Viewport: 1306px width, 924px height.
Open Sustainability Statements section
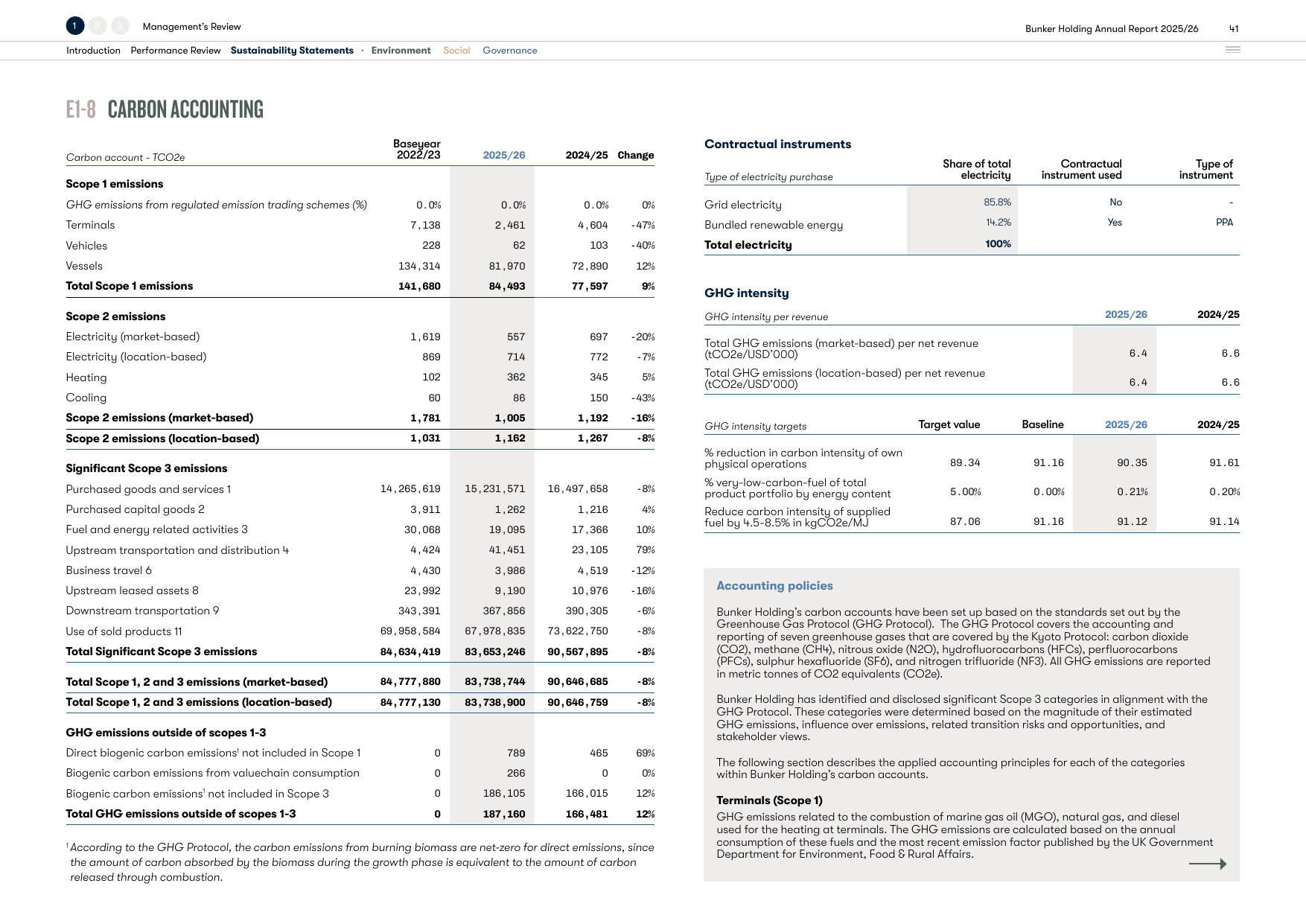click(x=292, y=51)
